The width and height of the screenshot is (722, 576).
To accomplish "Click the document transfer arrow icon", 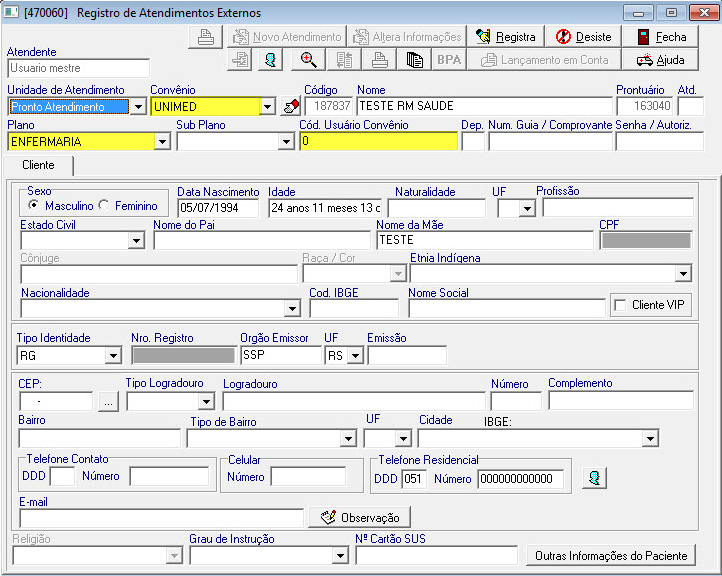I will tap(240, 60).
